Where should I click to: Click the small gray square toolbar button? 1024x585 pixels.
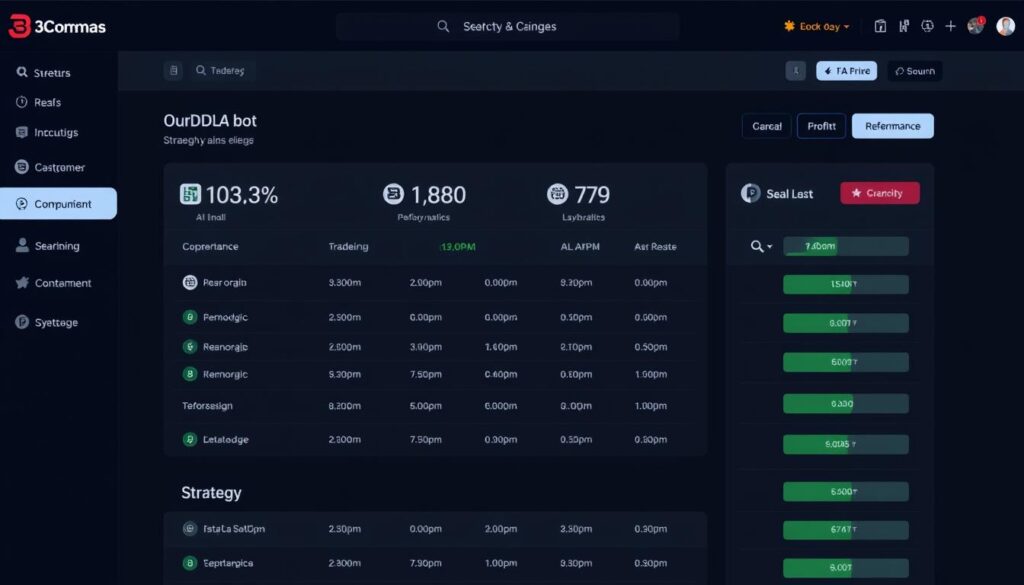(795, 71)
